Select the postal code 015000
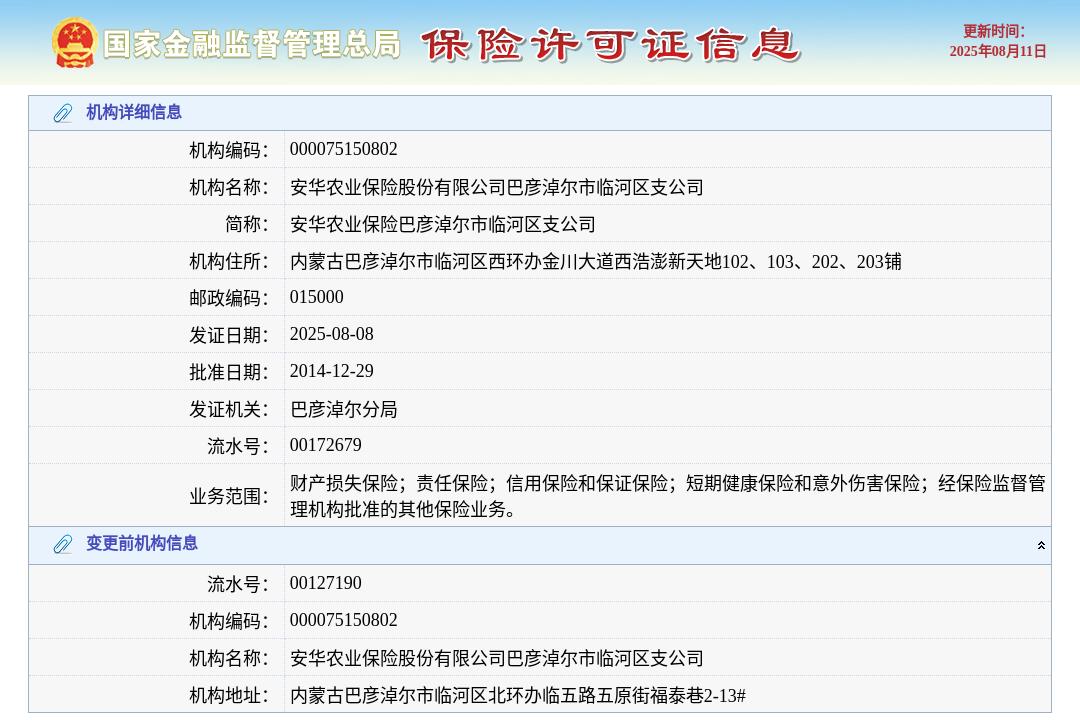This screenshot has width=1080, height=727. [x=317, y=297]
